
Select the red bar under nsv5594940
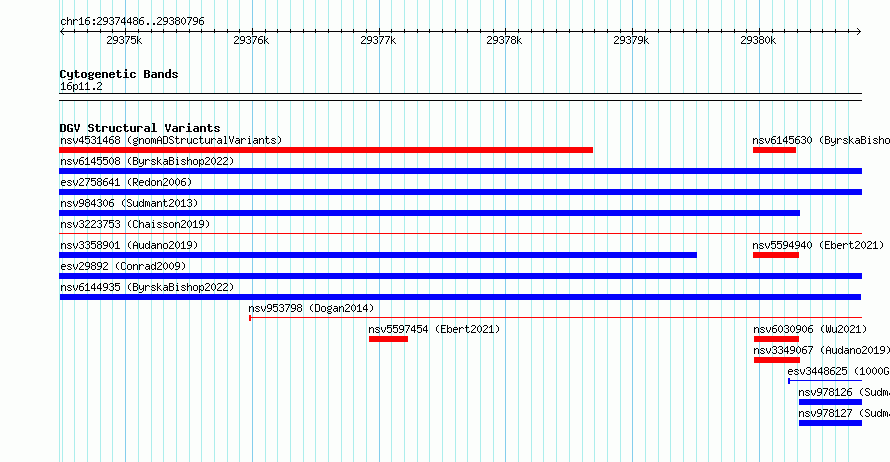[776, 255]
